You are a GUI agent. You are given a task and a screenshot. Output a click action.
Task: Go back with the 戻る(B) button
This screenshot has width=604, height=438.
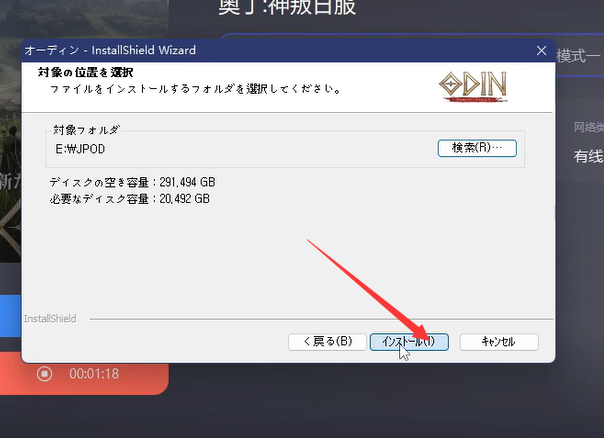coord(327,342)
